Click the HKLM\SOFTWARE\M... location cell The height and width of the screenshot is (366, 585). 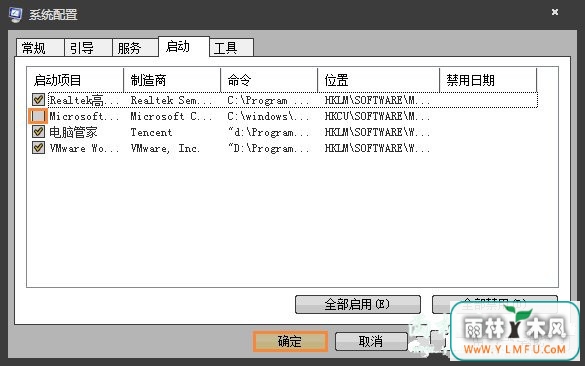[x=377, y=100]
